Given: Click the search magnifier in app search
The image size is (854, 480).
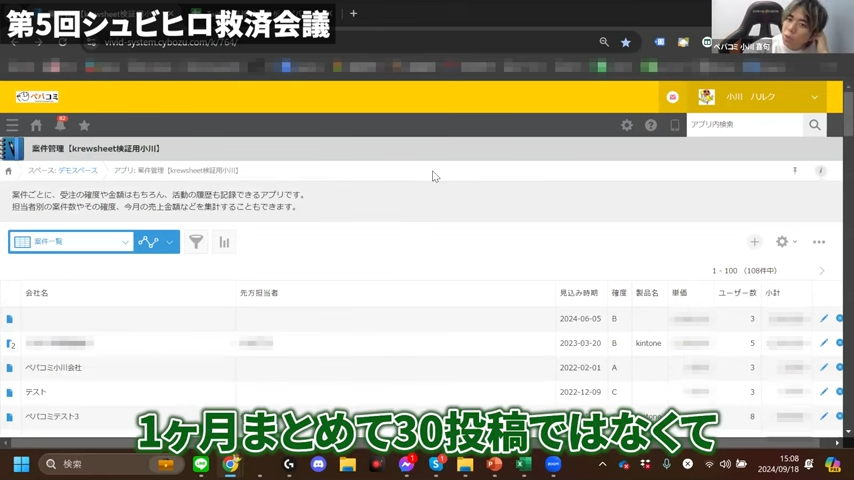Looking at the screenshot, I should point(815,125).
